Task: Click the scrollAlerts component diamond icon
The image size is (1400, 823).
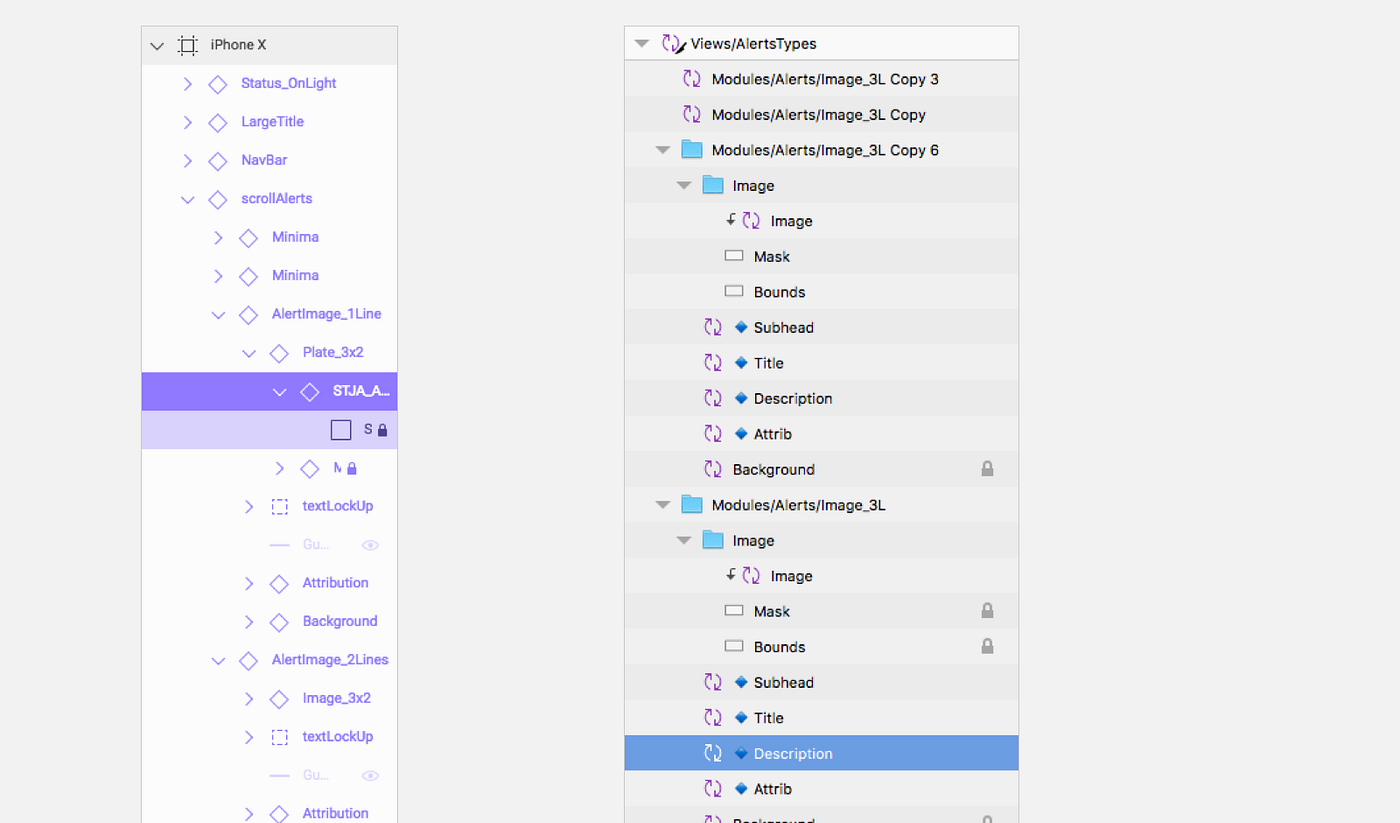Action: tap(217, 199)
